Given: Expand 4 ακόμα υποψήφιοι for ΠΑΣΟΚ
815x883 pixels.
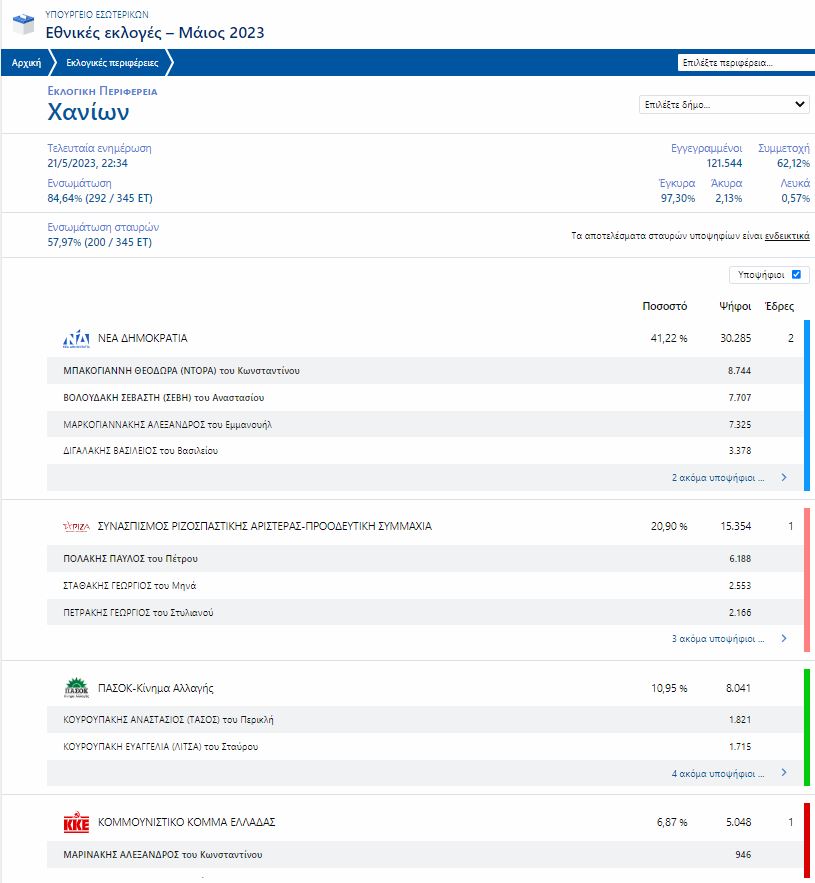Looking at the screenshot, I should tap(717, 773).
